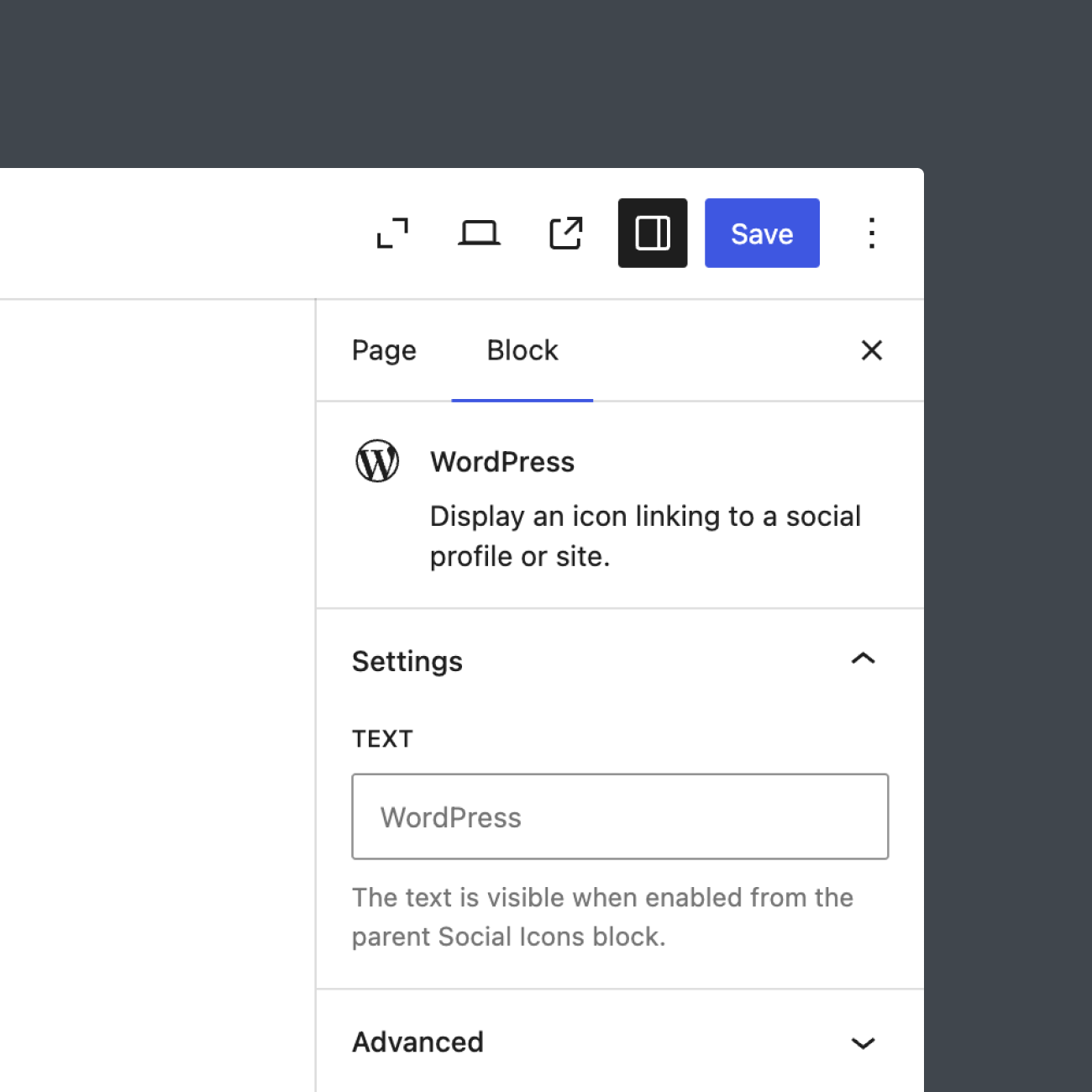1092x1092 pixels.
Task: Click the view page external link icon
Action: point(566,234)
